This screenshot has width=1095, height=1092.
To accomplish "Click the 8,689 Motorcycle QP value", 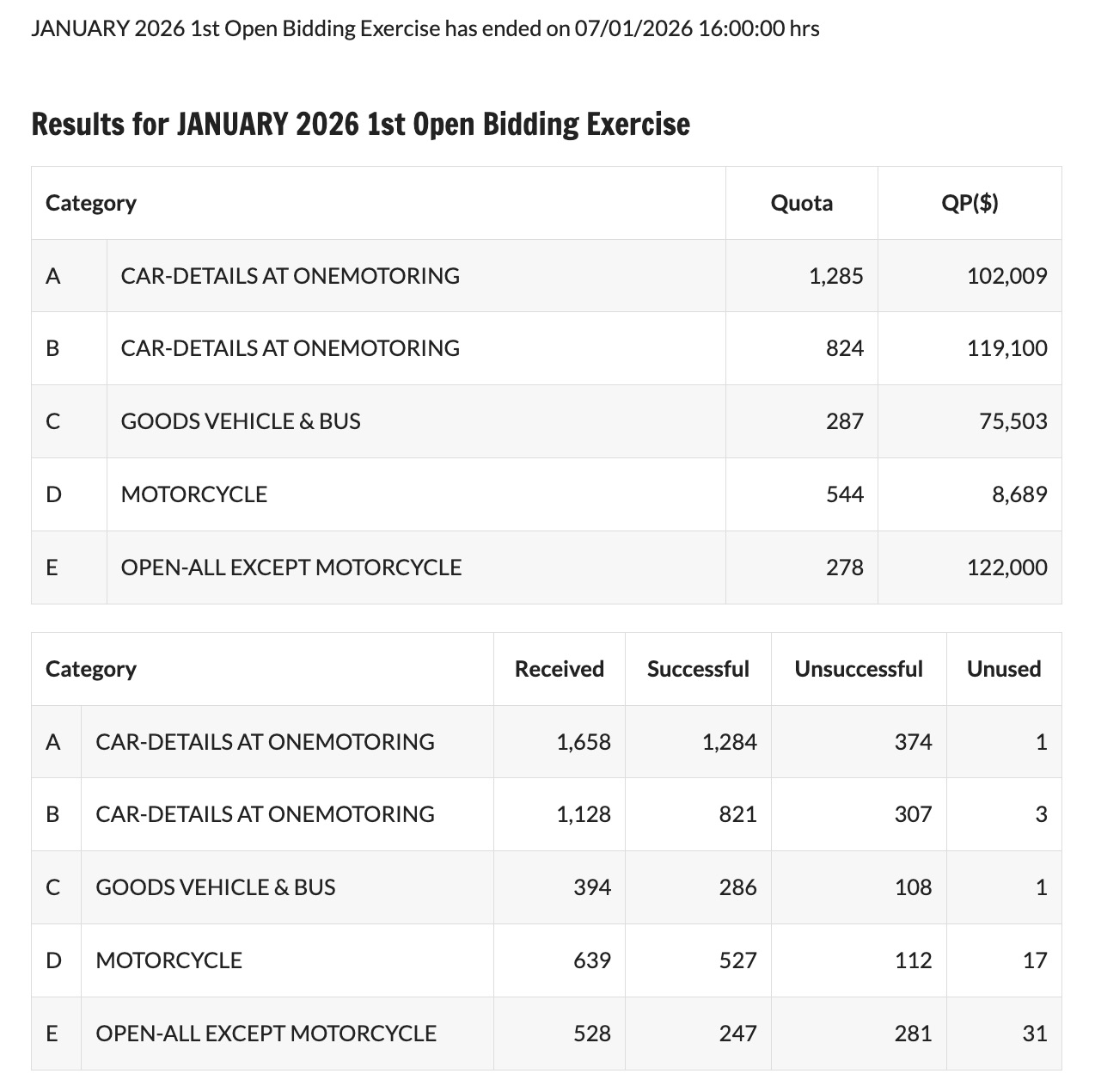I will coord(1019,494).
